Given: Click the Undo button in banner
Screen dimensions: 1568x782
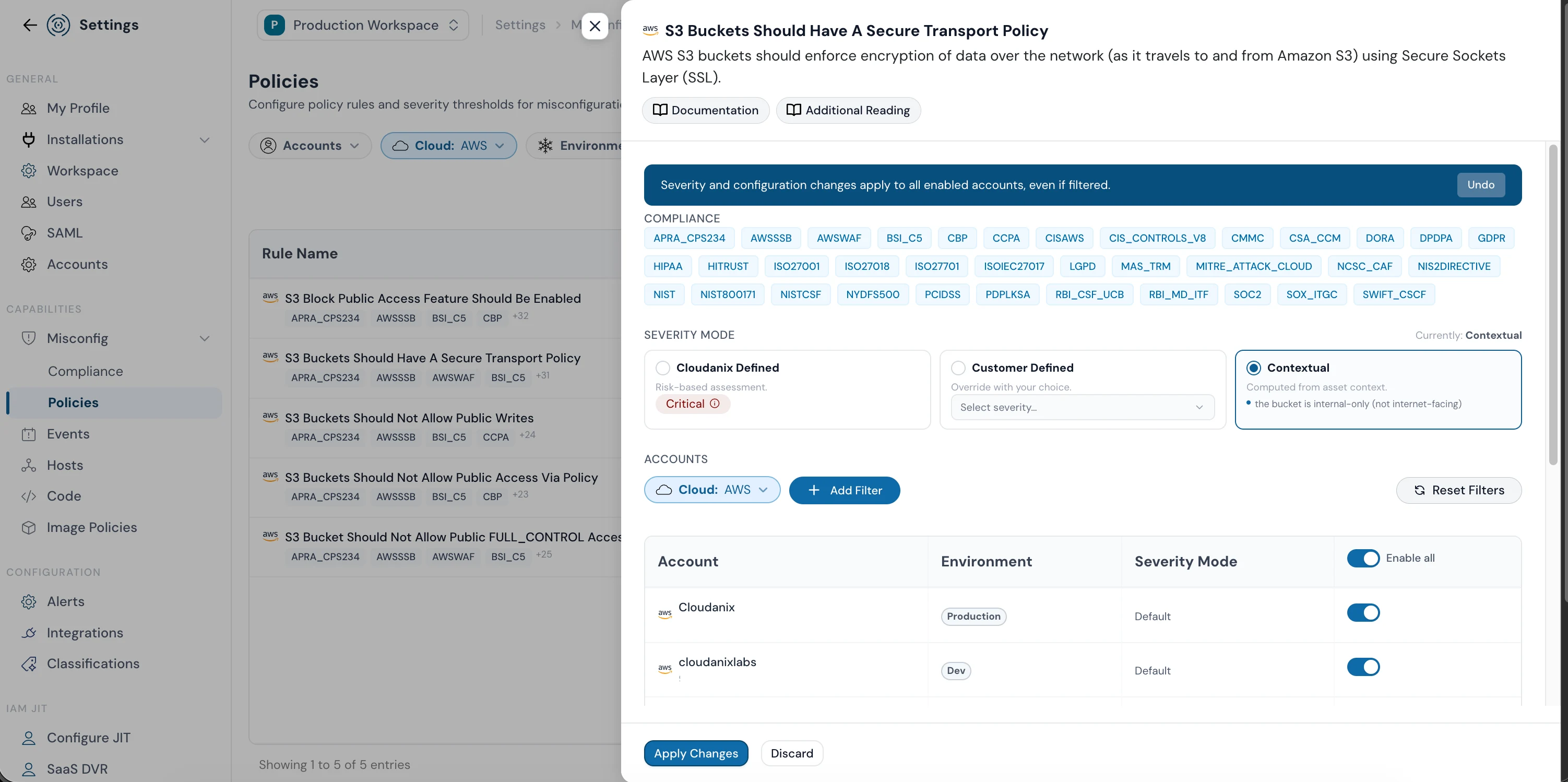Looking at the screenshot, I should pyautogui.click(x=1480, y=185).
